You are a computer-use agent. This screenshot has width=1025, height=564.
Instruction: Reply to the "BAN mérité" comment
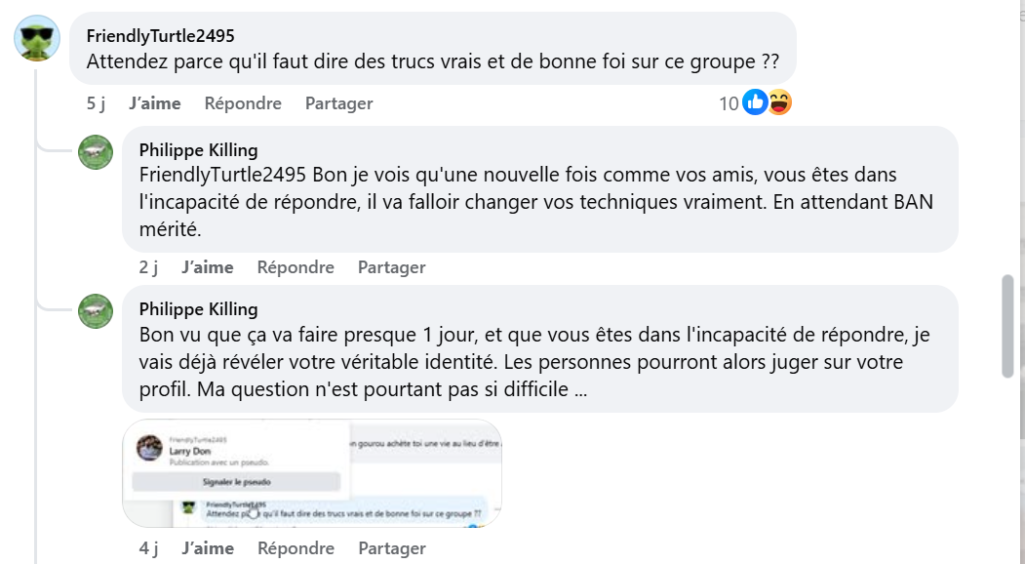tap(296, 267)
